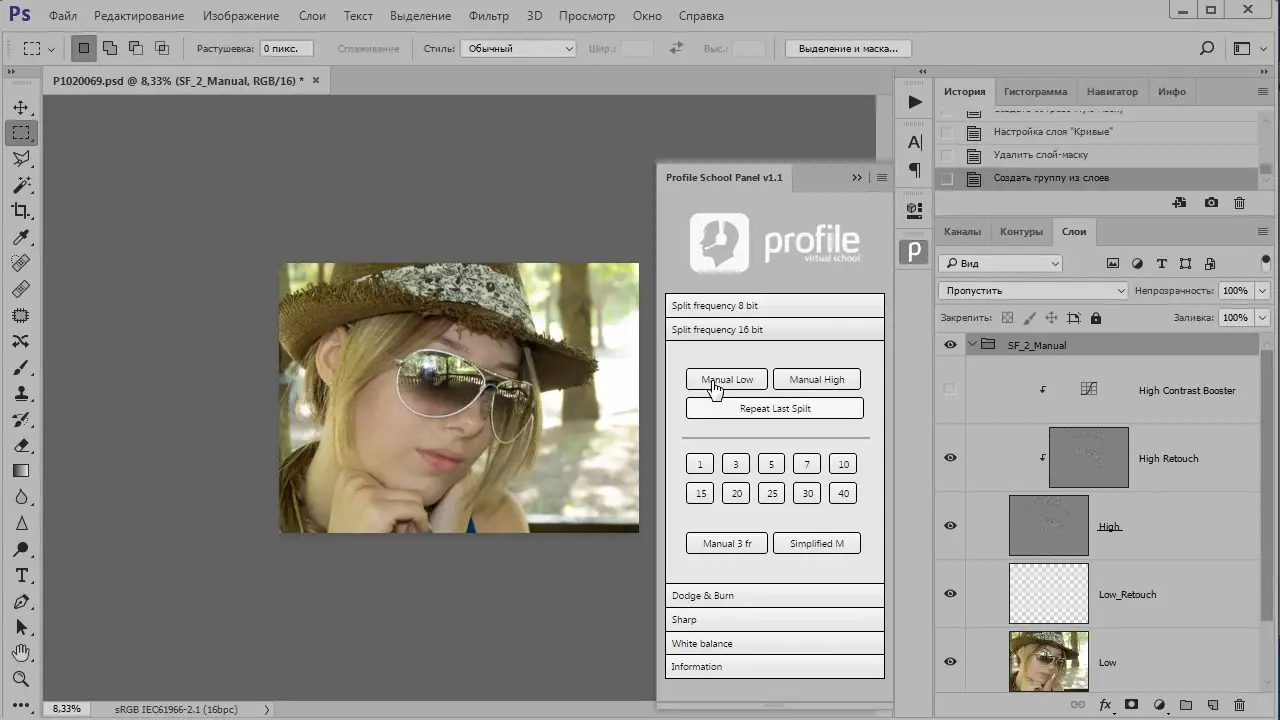
Task: Select the Eyedropper tool
Action: coord(21,237)
